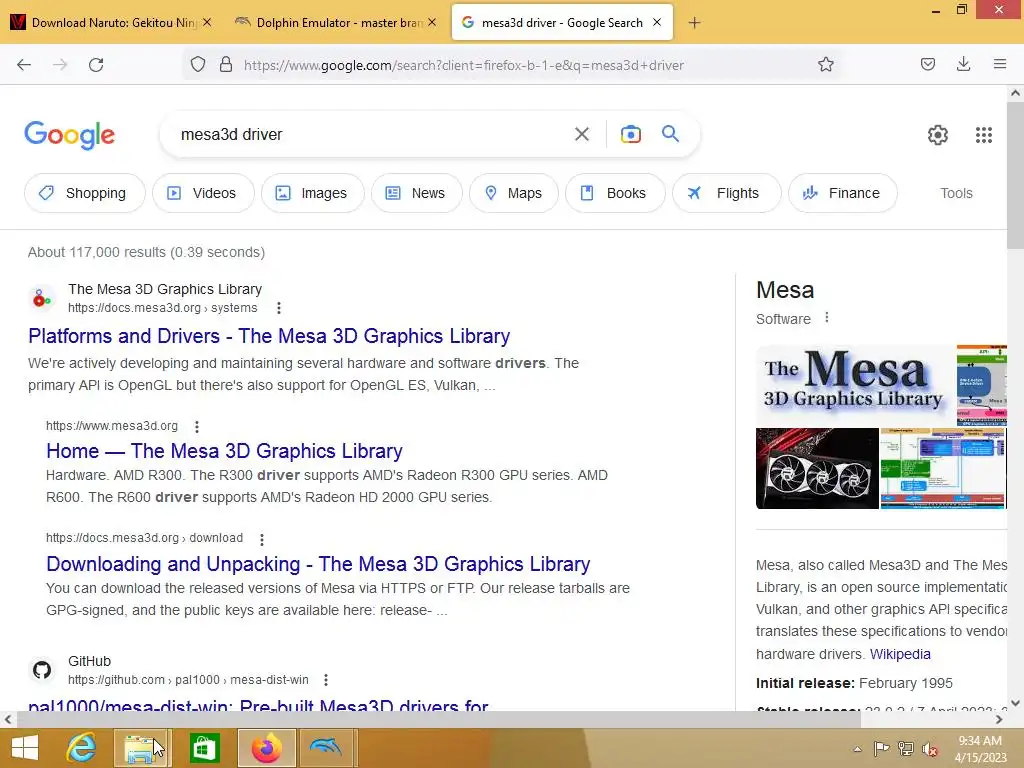Filter results by Videos
1024x768 pixels.
203,193
